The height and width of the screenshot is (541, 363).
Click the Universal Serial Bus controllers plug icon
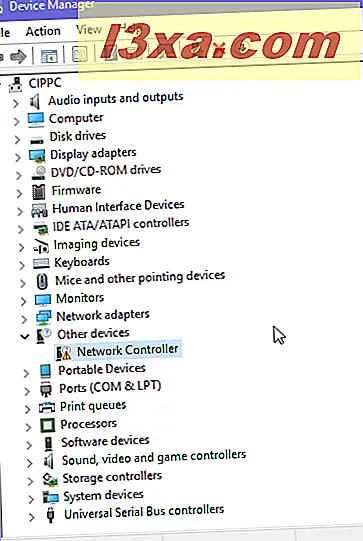[50, 515]
